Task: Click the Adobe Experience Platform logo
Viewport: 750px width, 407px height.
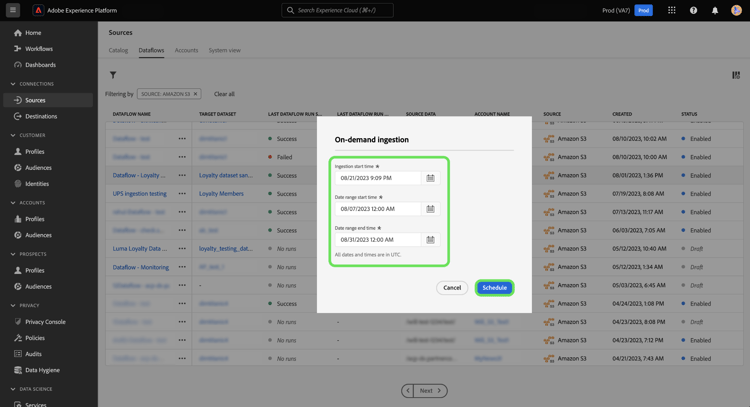Action: click(38, 10)
